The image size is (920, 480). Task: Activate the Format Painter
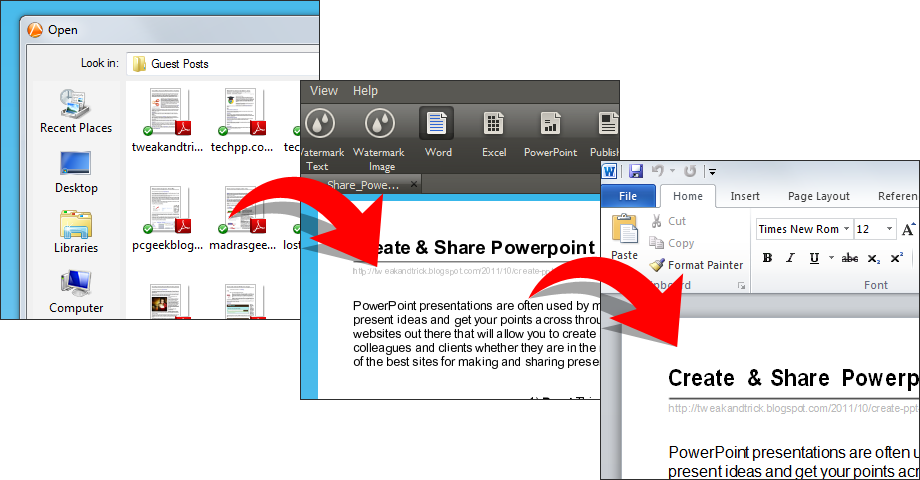click(x=696, y=265)
